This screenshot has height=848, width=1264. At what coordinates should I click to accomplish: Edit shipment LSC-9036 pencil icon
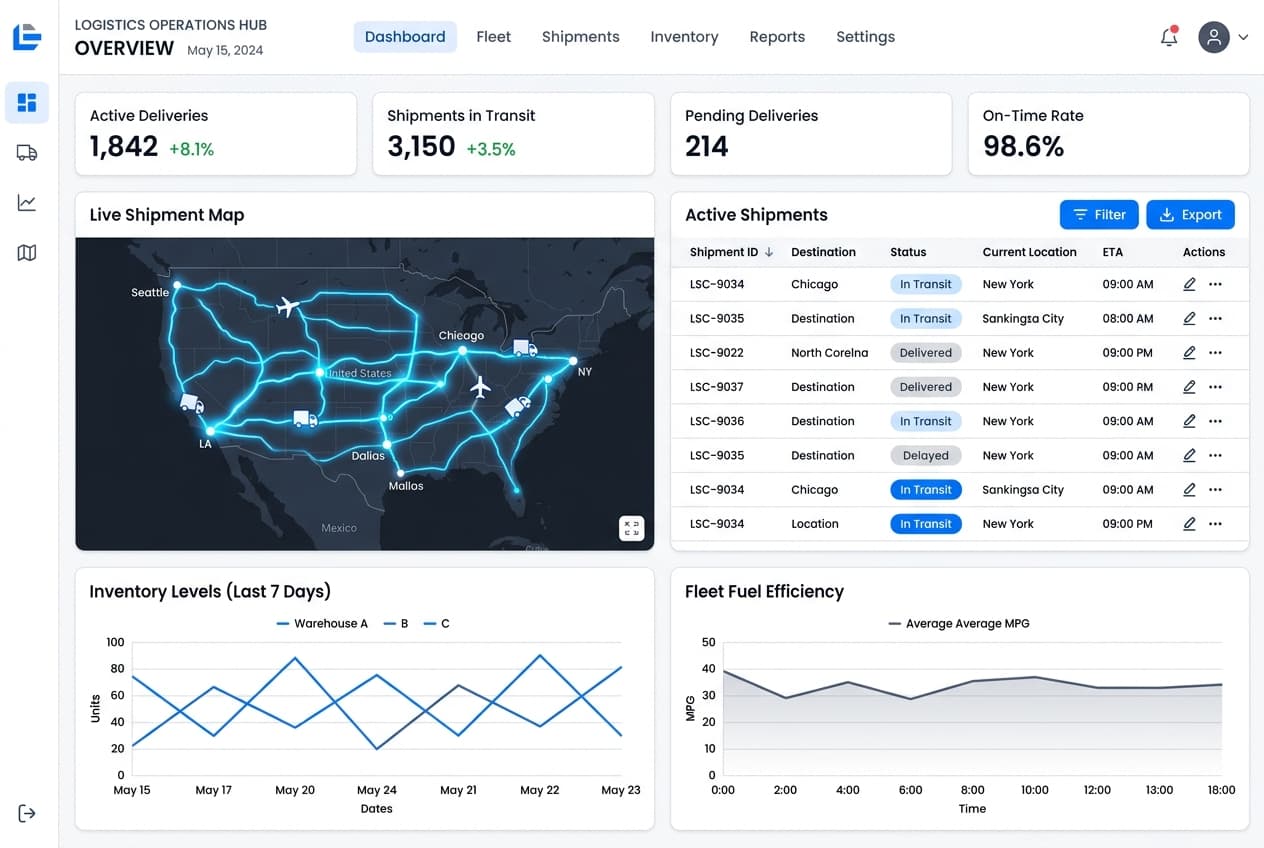click(x=1189, y=421)
